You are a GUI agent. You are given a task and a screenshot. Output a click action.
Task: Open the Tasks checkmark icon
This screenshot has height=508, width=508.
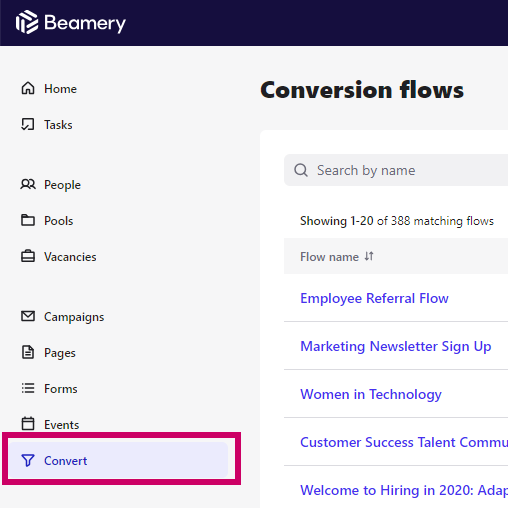[28, 124]
